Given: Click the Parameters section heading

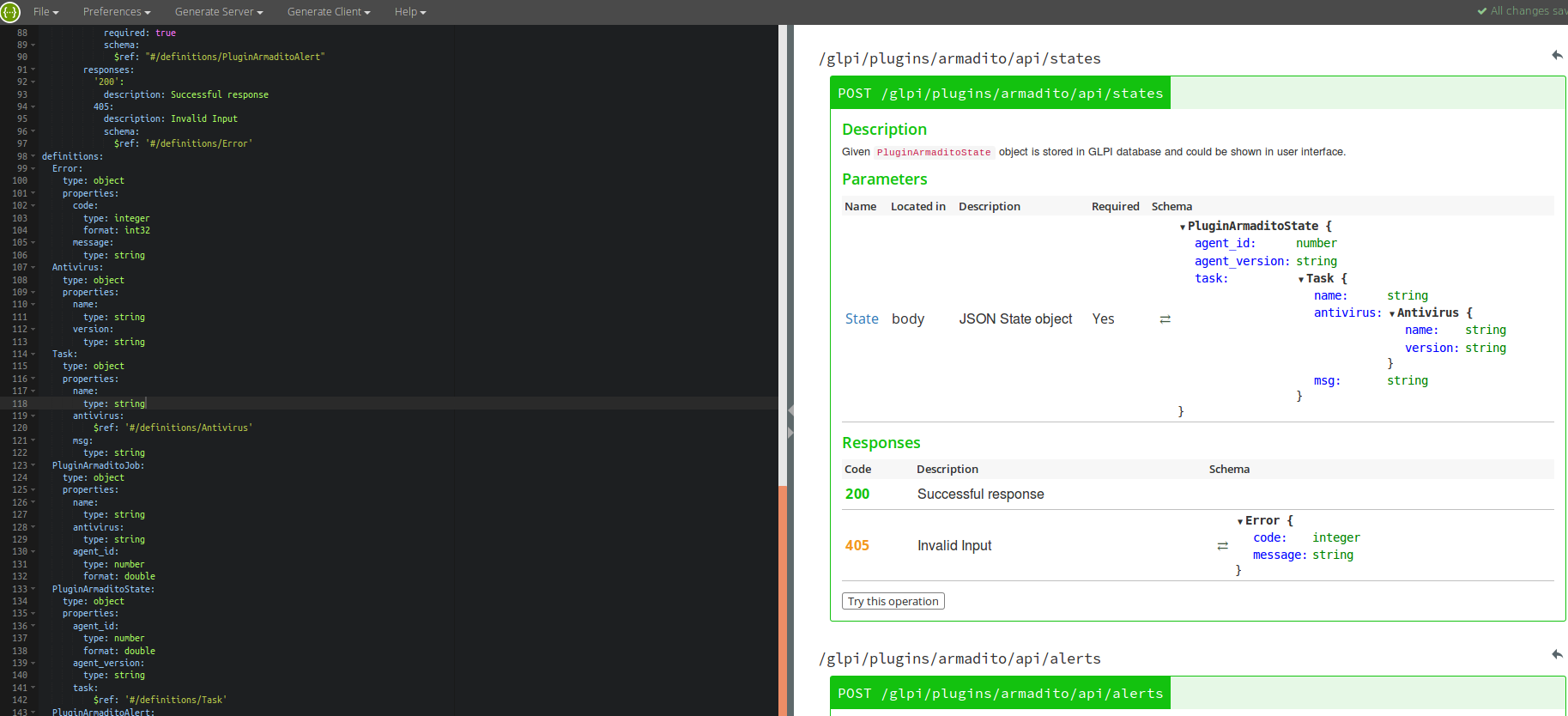Looking at the screenshot, I should tap(885, 179).
